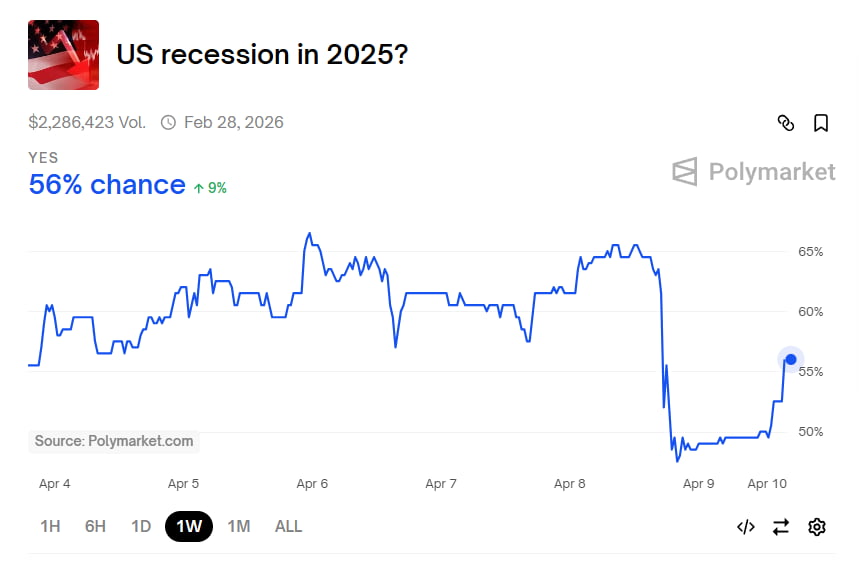Click the Source: Polymarket.com label

point(114,441)
